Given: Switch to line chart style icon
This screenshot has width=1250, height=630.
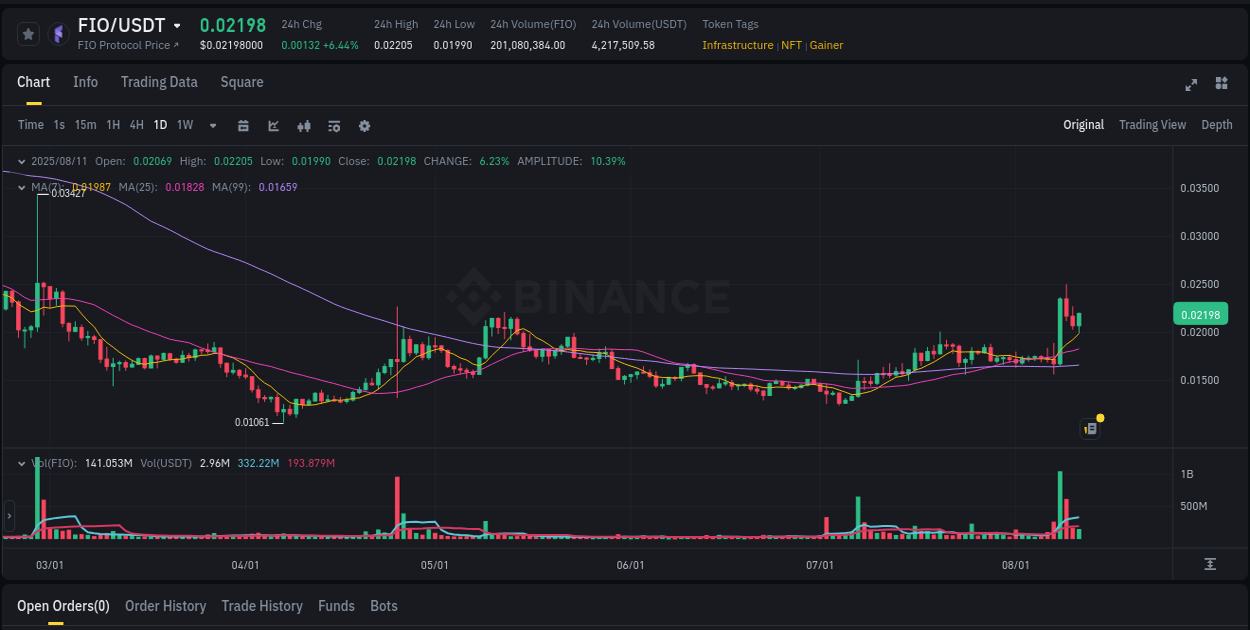Looking at the screenshot, I should [x=272, y=125].
